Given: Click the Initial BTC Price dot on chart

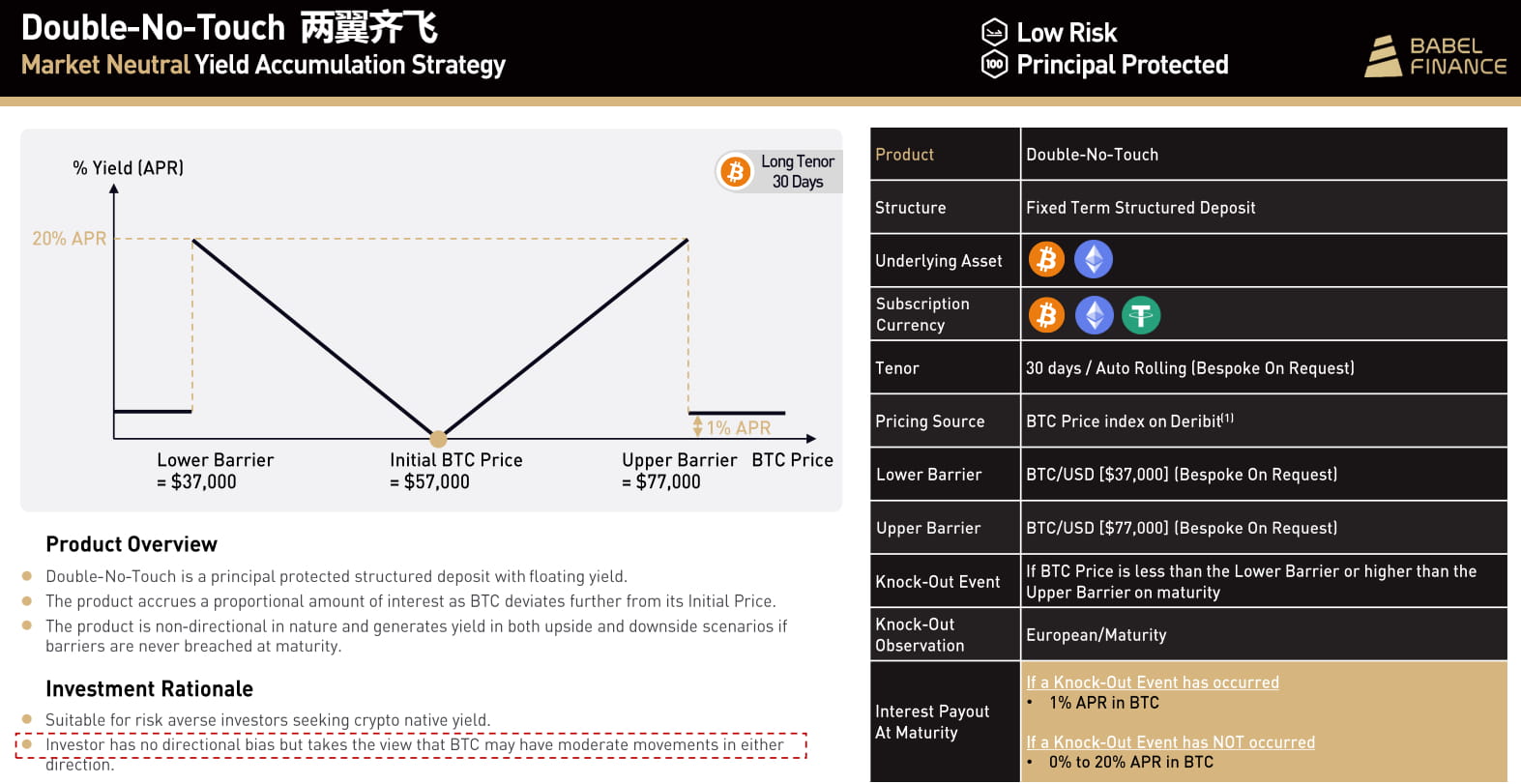Looking at the screenshot, I should point(438,439).
